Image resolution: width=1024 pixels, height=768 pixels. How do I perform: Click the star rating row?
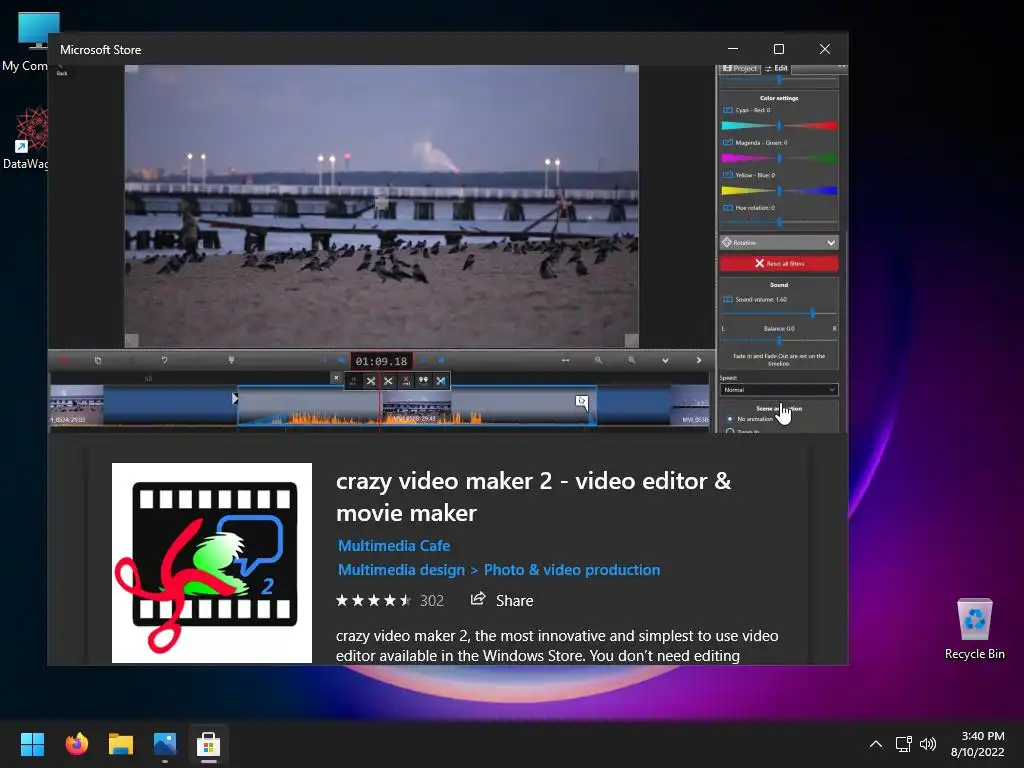pyautogui.click(x=374, y=600)
